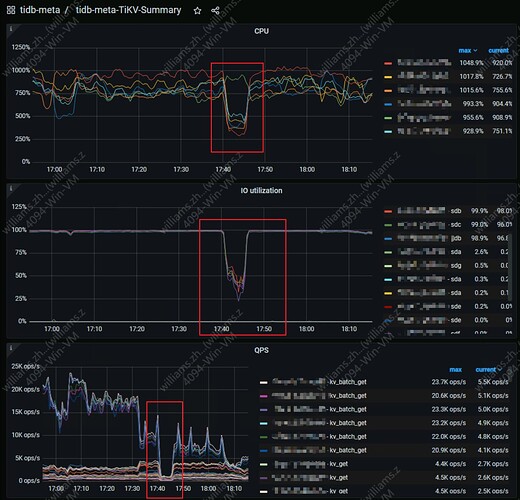The width and height of the screenshot is (520, 500).
Task: Toggle CPU series with max 955.6%
Action: tap(424, 118)
